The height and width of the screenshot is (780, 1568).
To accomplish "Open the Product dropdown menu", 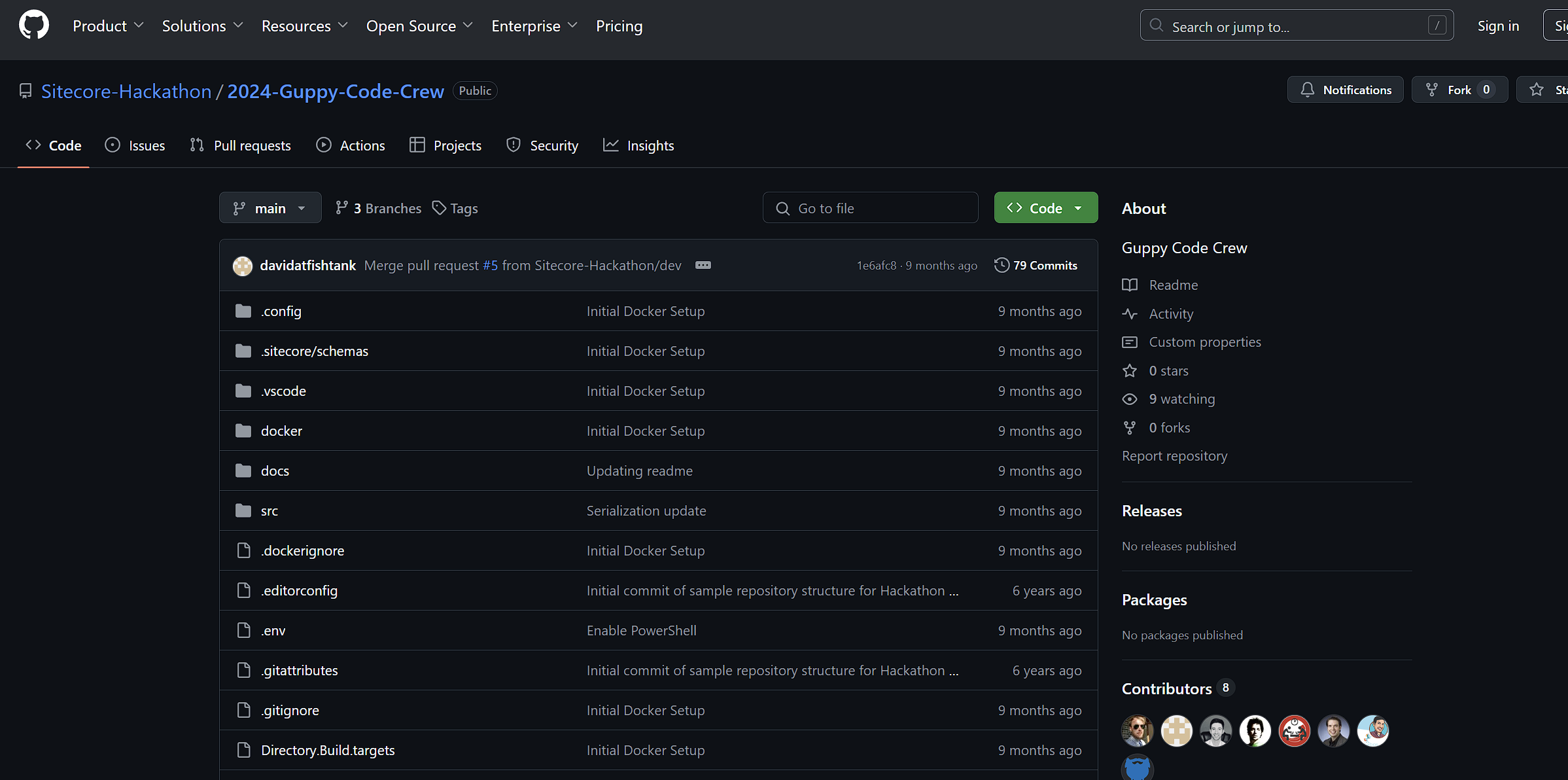I will click(x=108, y=26).
